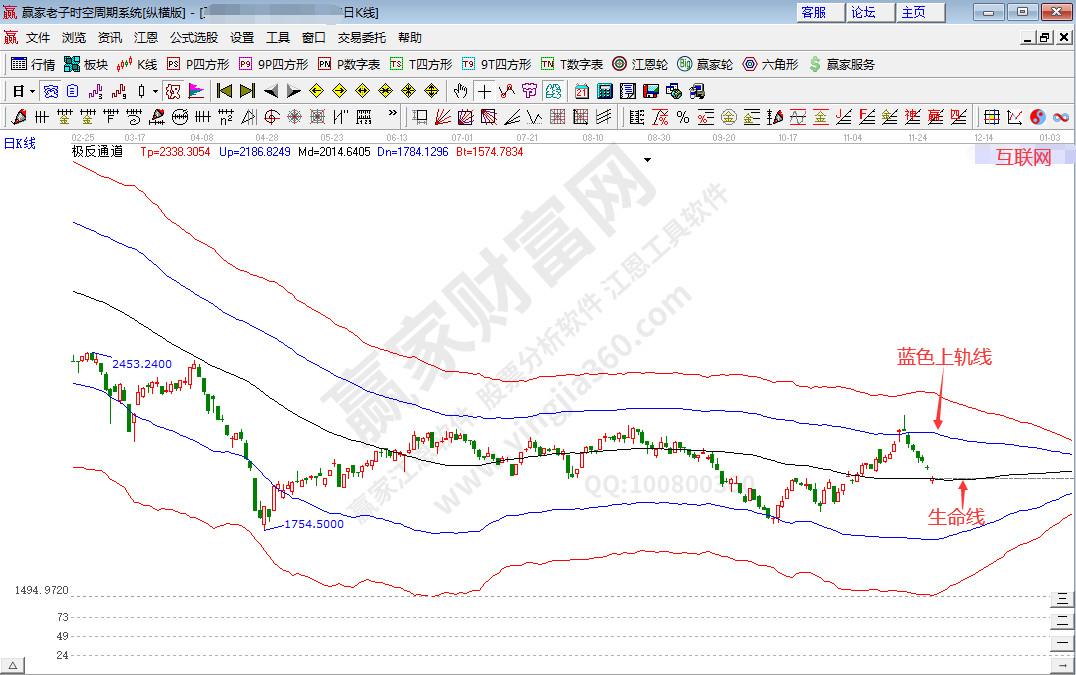The height and width of the screenshot is (675, 1076).
Task: Toggle the 极反通道 indicator button
Action: tap(97, 152)
